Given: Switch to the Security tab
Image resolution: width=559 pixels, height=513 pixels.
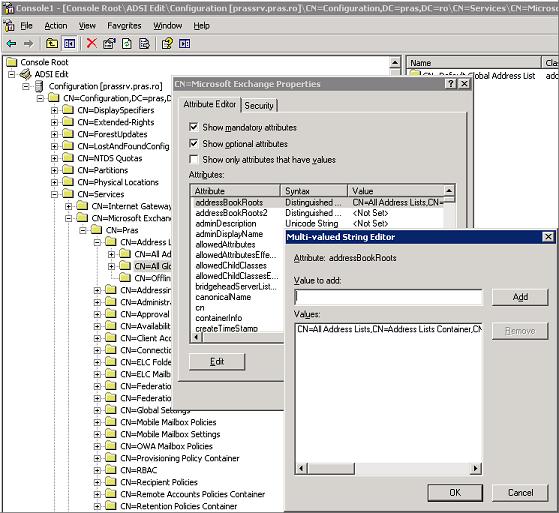Looking at the screenshot, I should click(x=259, y=106).
